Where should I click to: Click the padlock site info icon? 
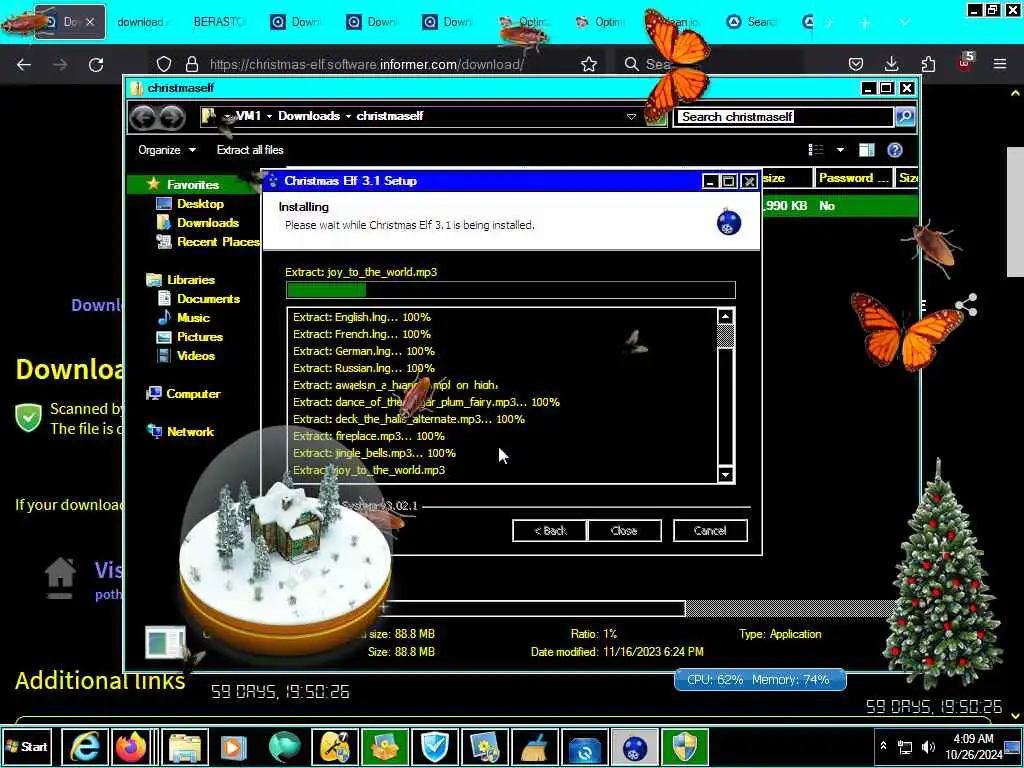191,64
